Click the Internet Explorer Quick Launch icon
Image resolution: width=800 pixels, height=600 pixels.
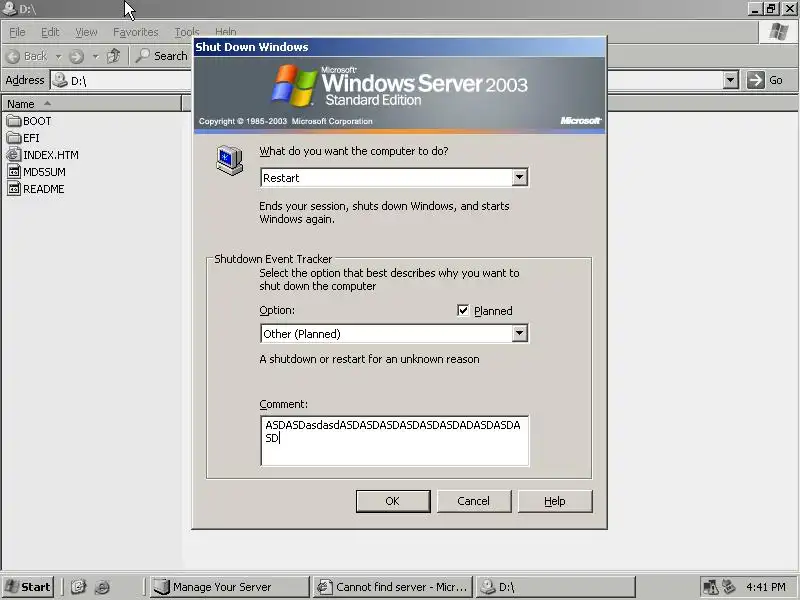coord(103,587)
